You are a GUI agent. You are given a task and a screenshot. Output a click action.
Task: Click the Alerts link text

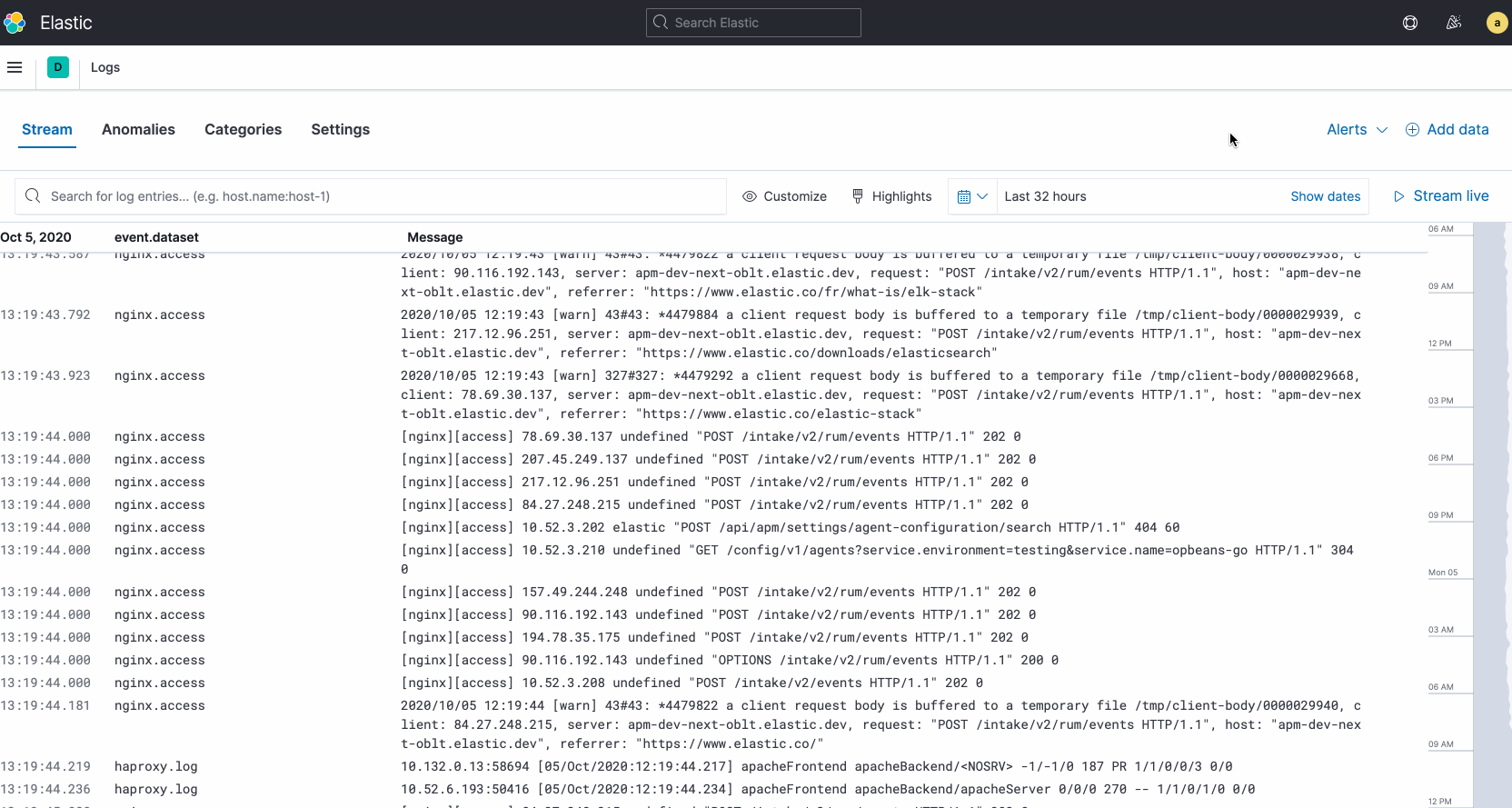1347,130
